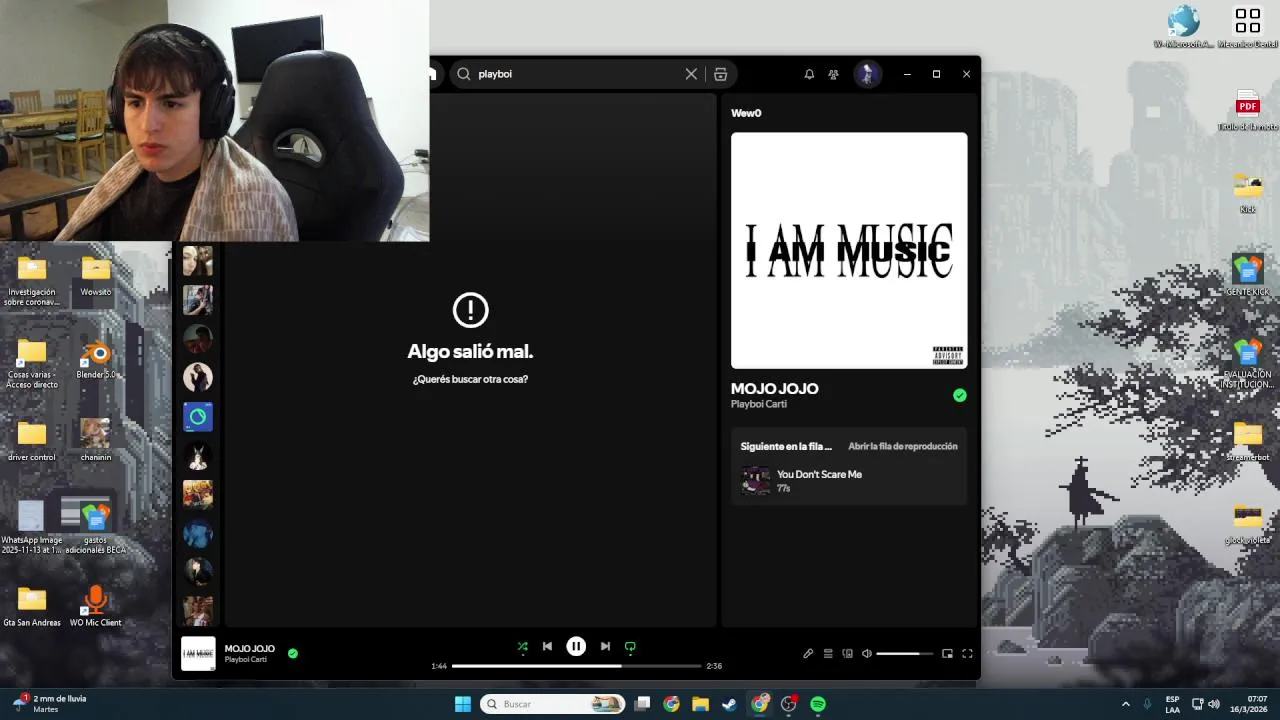Open Blender 5.0 desktop shortcut
This screenshot has width=1280, height=720.
96,360
